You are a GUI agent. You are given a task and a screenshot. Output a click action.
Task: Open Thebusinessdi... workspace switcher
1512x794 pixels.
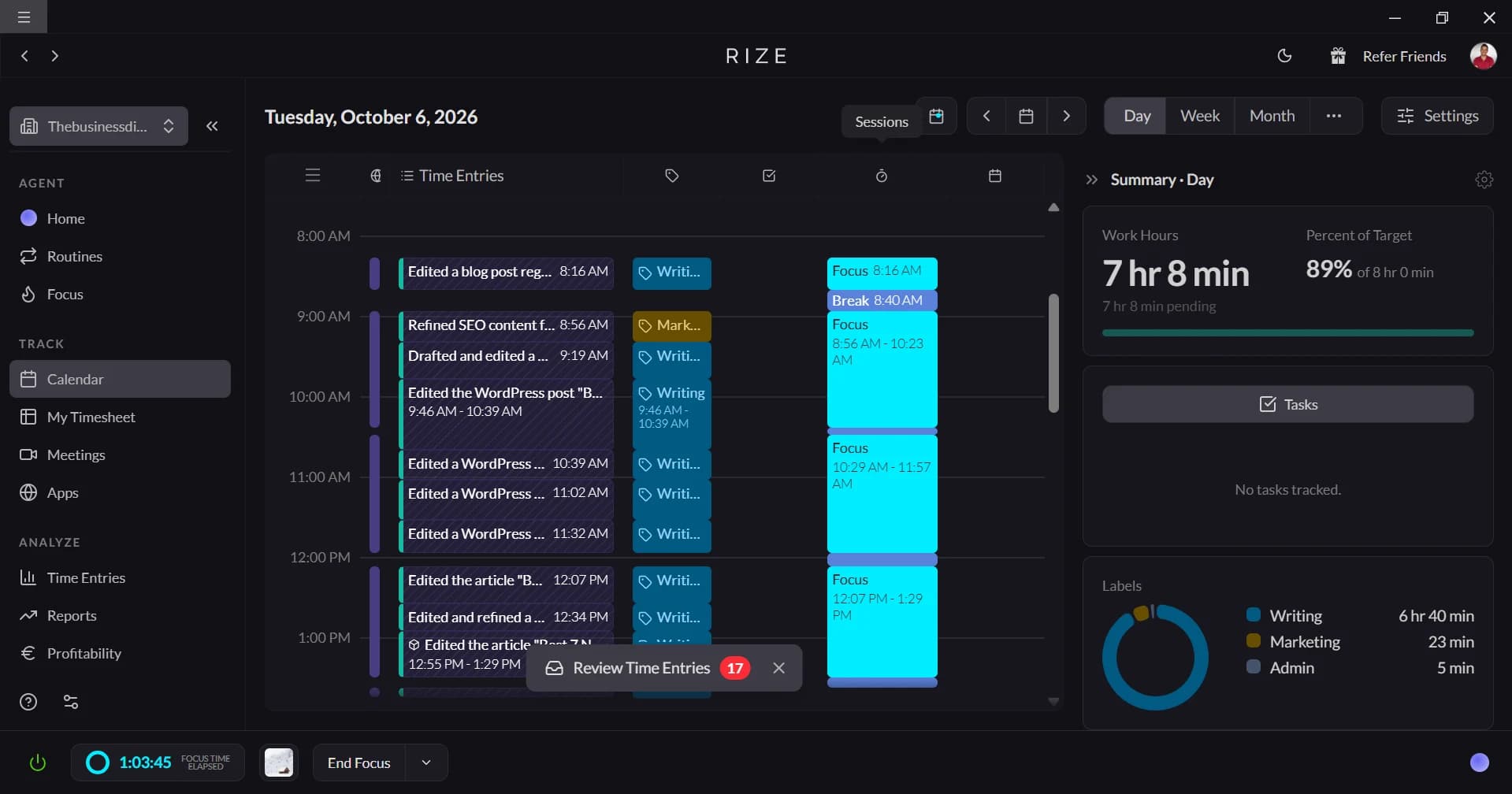98,126
